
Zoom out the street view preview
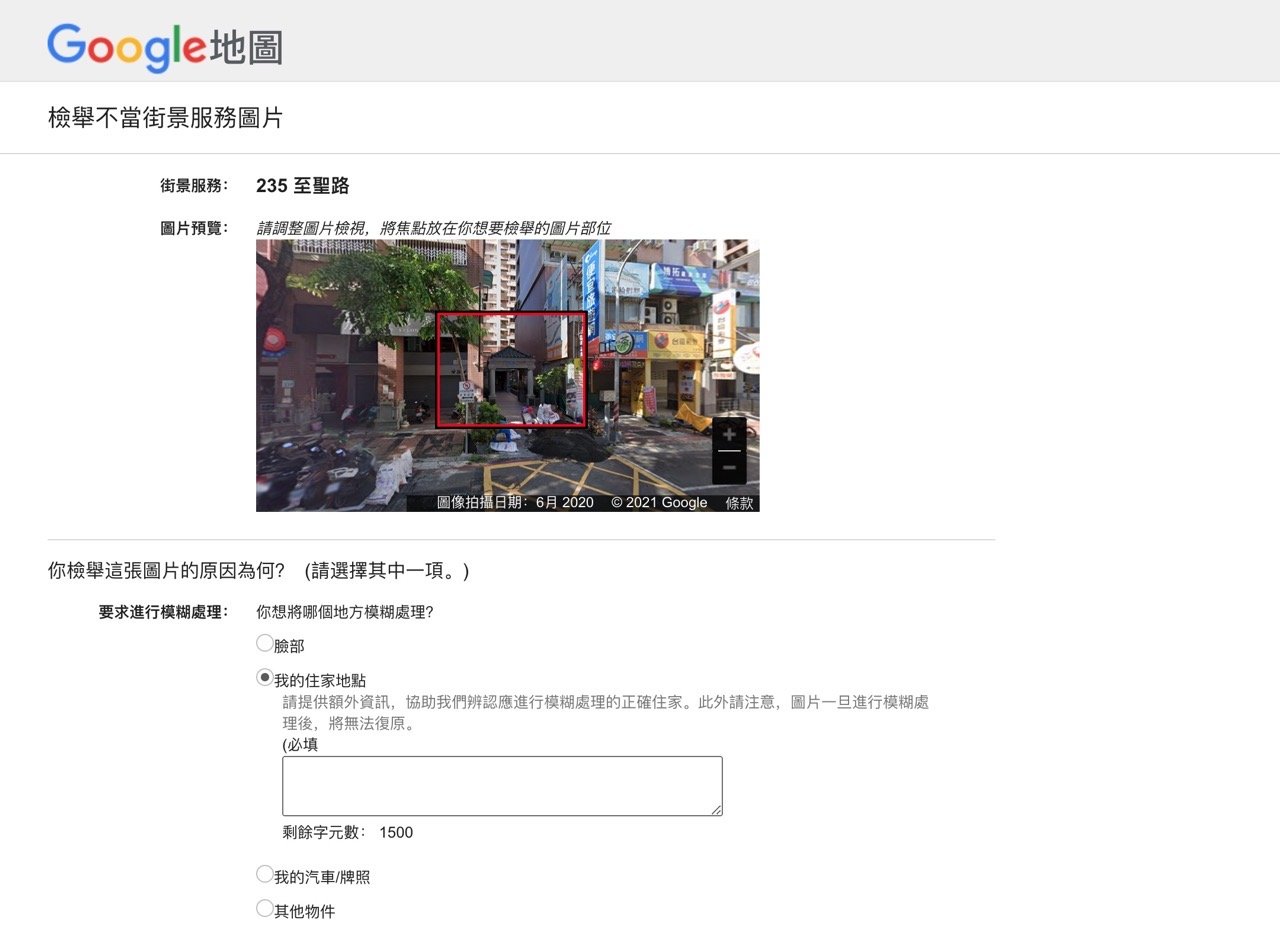729,468
